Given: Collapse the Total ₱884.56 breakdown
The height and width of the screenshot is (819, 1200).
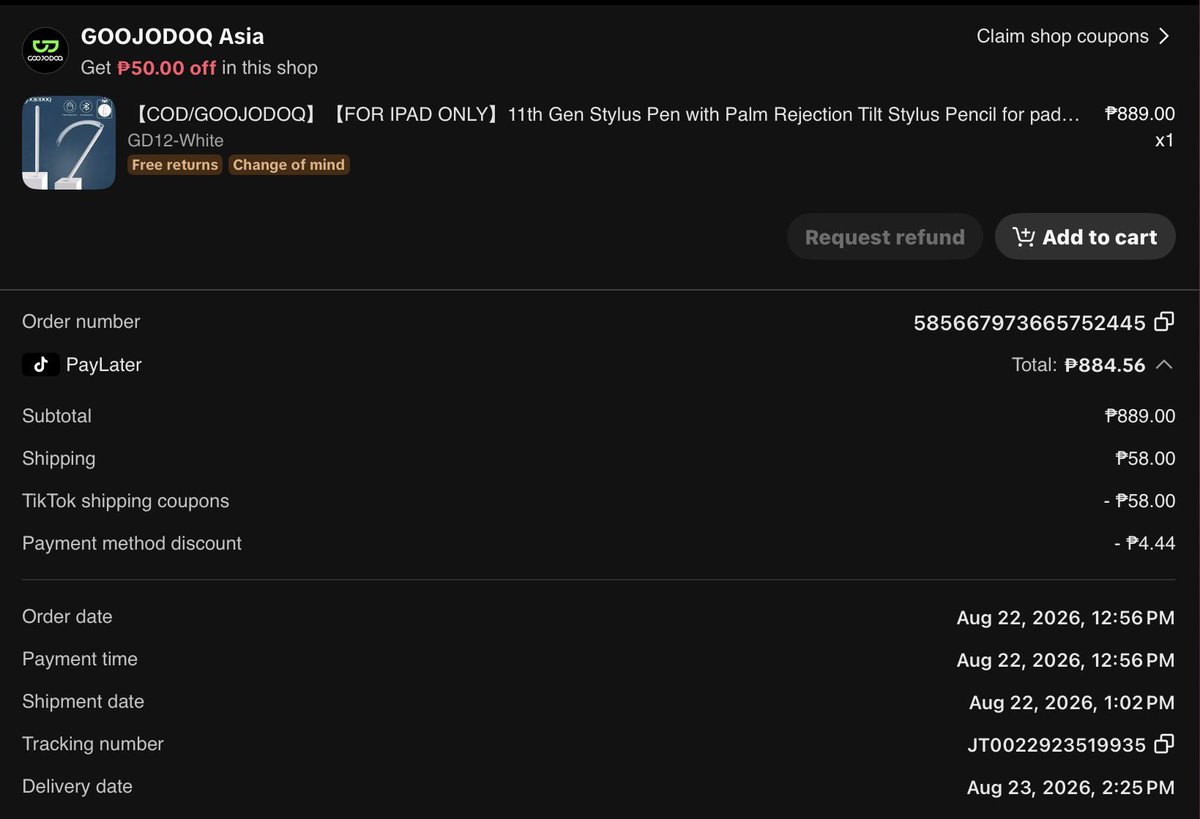Looking at the screenshot, I should [1164, 365].
